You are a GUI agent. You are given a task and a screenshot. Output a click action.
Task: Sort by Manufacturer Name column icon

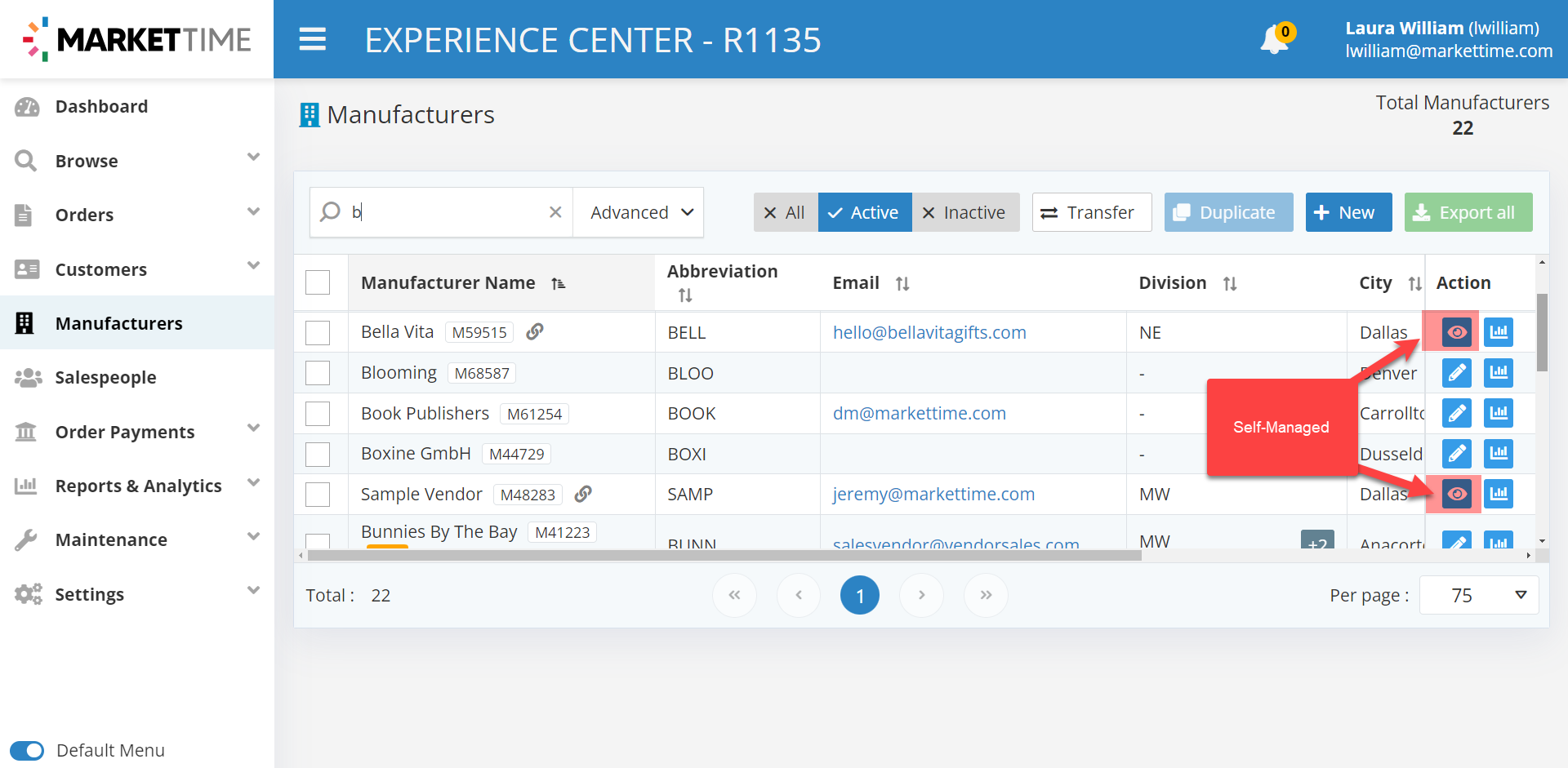(559, 283)
